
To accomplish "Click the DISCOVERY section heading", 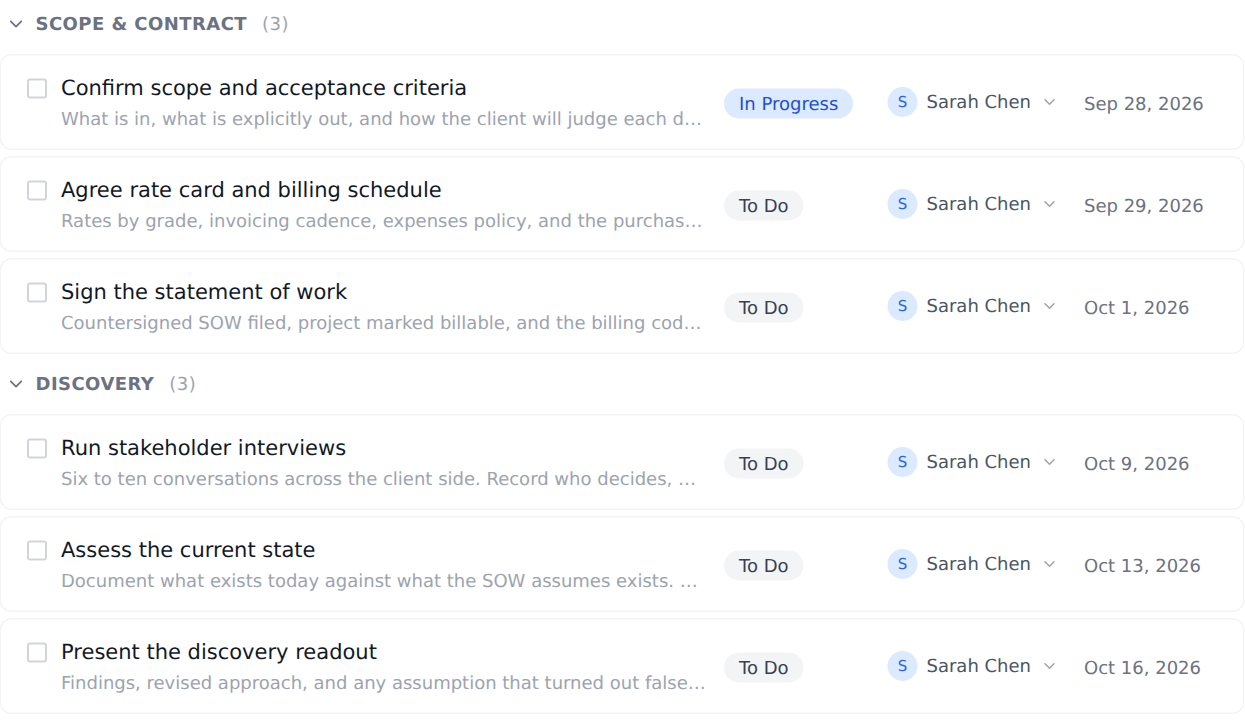I will 95,384.
